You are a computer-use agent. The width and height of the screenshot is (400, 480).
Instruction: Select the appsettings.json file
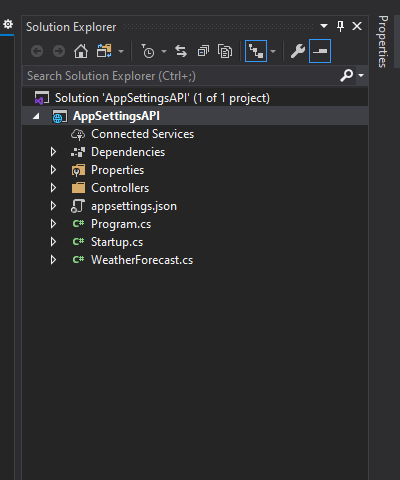134,206
